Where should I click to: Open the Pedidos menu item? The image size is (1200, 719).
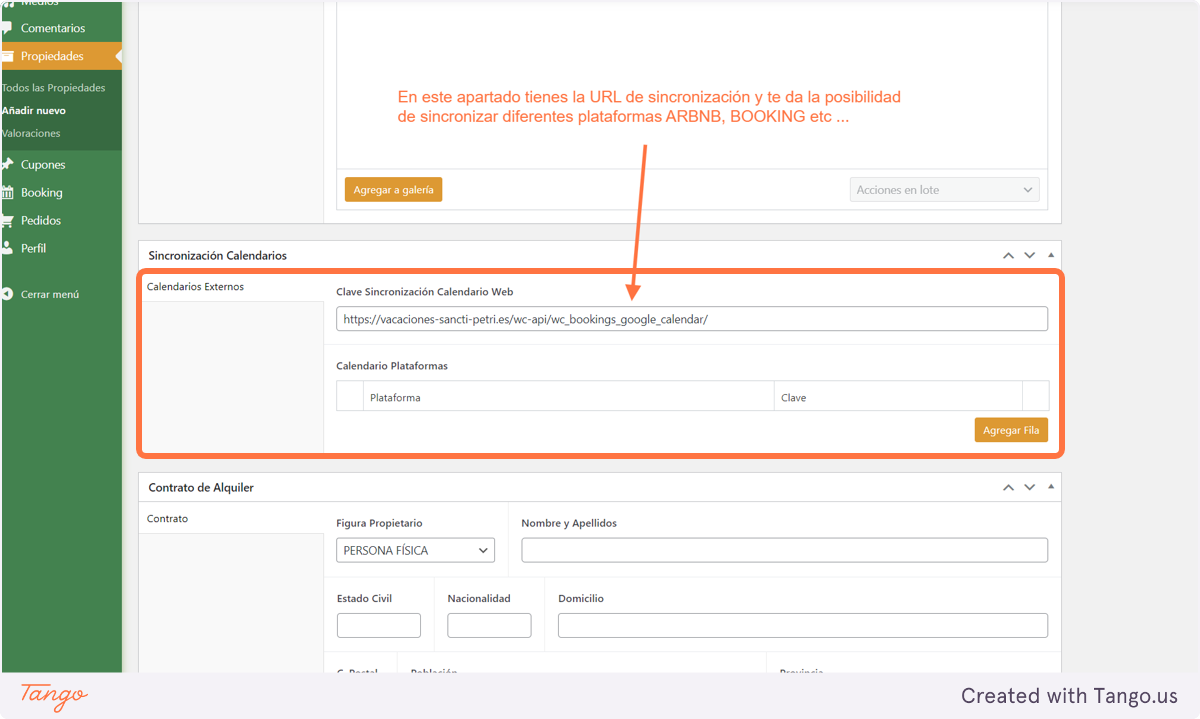41,221
